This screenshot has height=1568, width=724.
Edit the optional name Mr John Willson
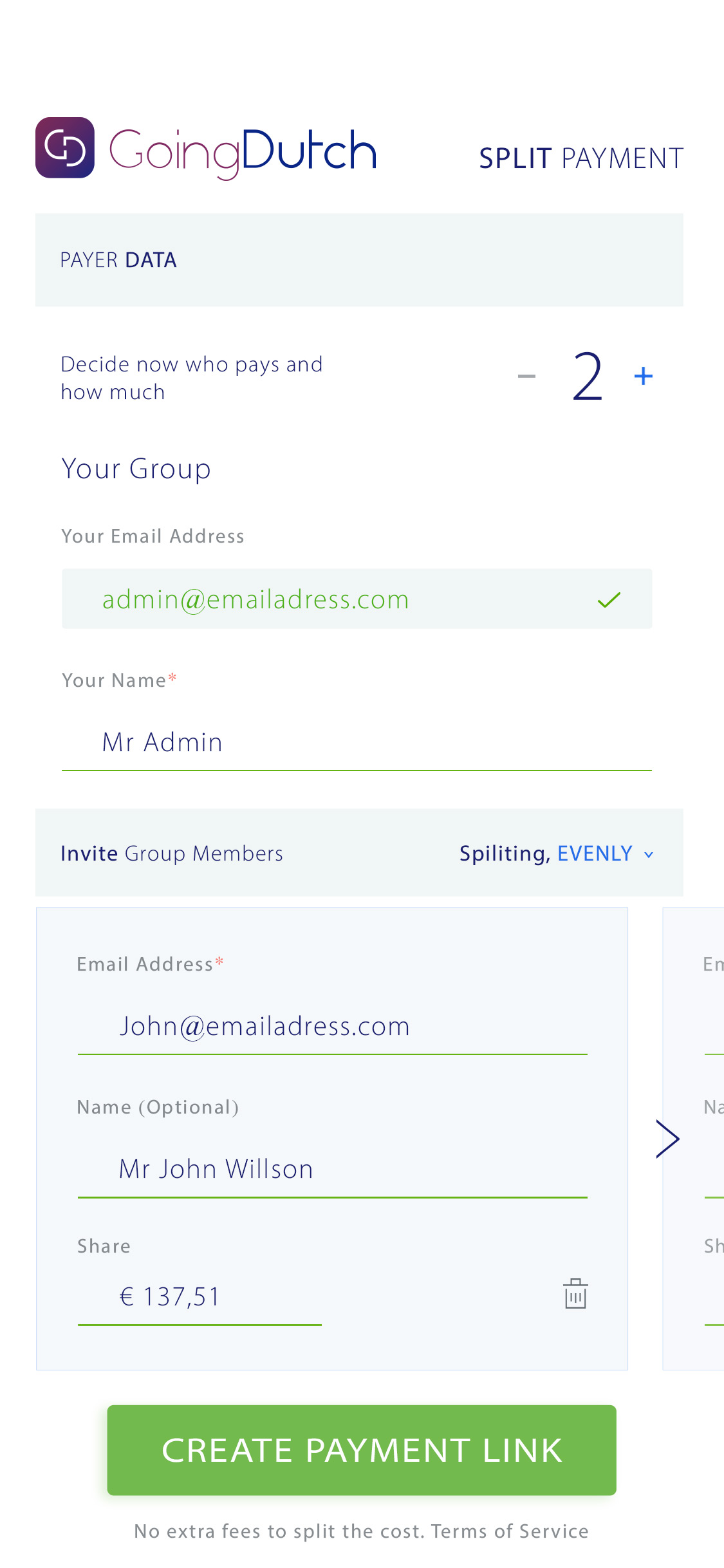point(332,1170)
